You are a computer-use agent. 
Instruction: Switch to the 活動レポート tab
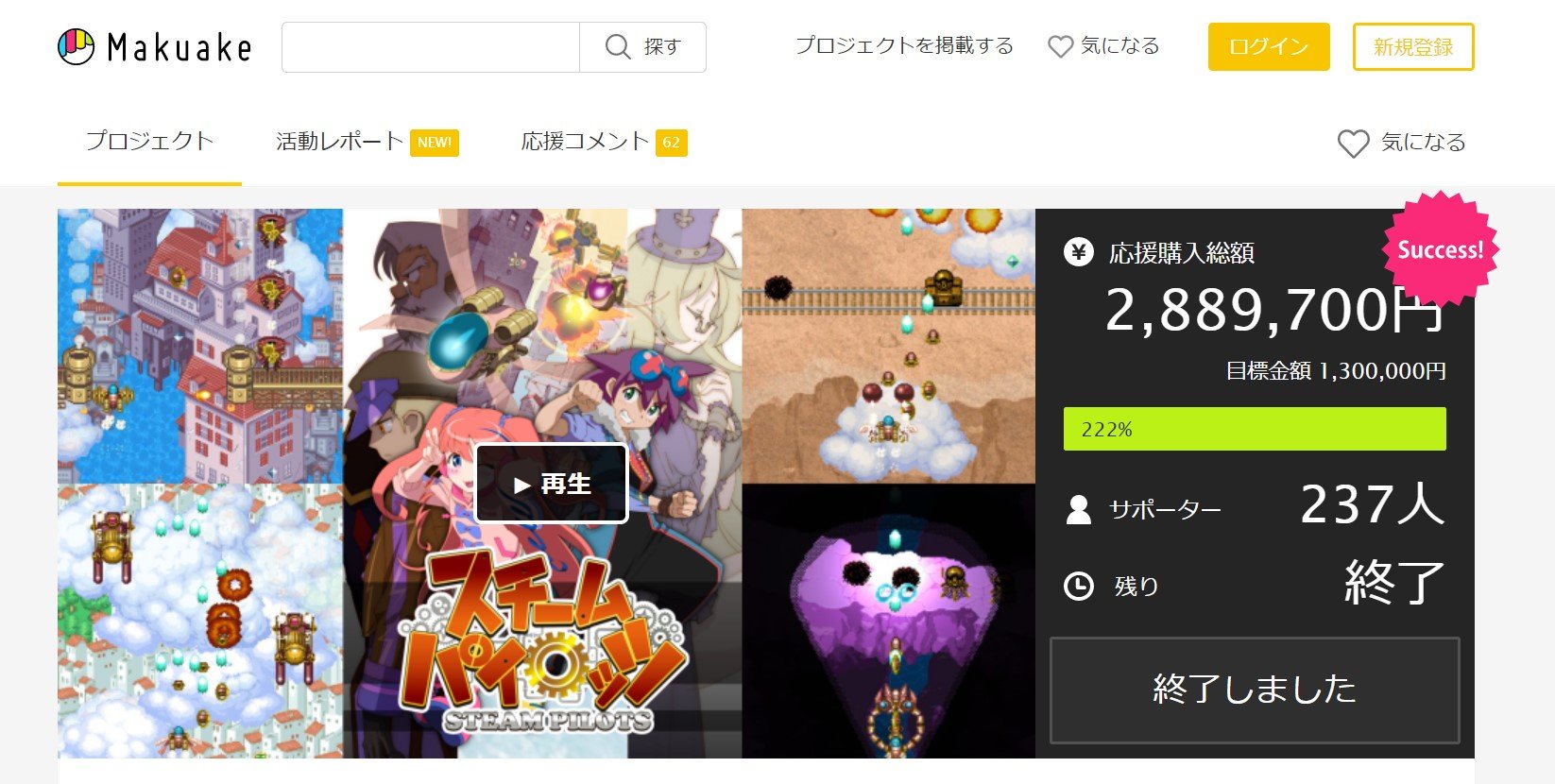[x=339, y=142]
